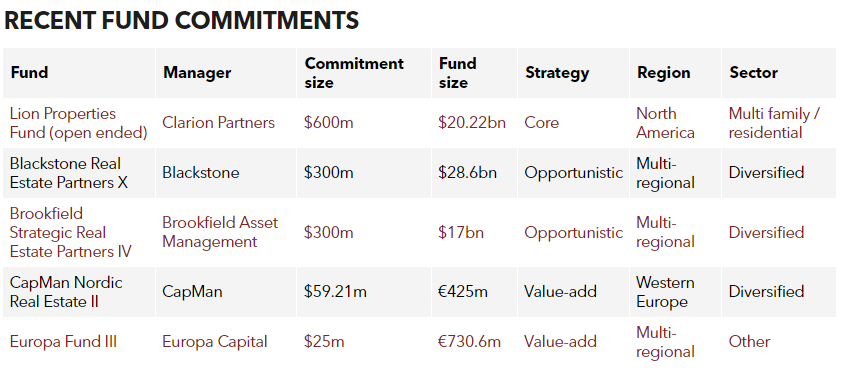
Task: Select the Blackstone manager cell
Action: pos(200,173)
